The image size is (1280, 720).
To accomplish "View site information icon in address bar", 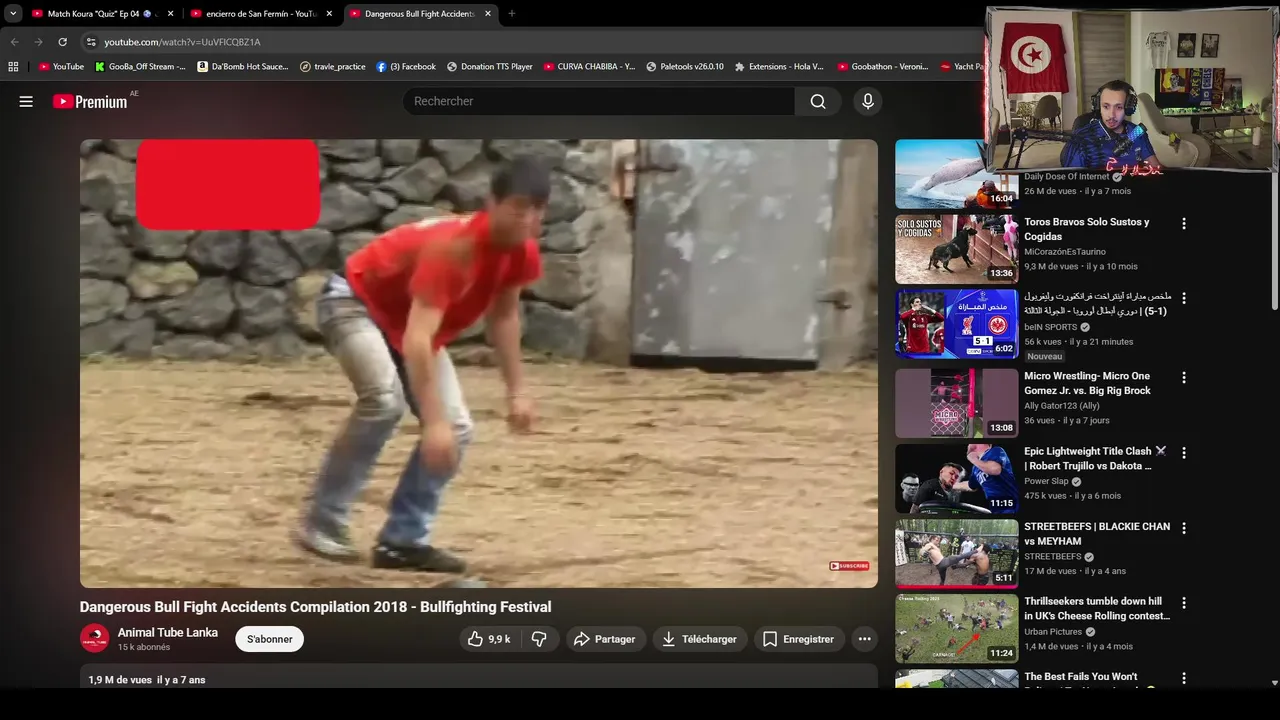I will (91, 42).
